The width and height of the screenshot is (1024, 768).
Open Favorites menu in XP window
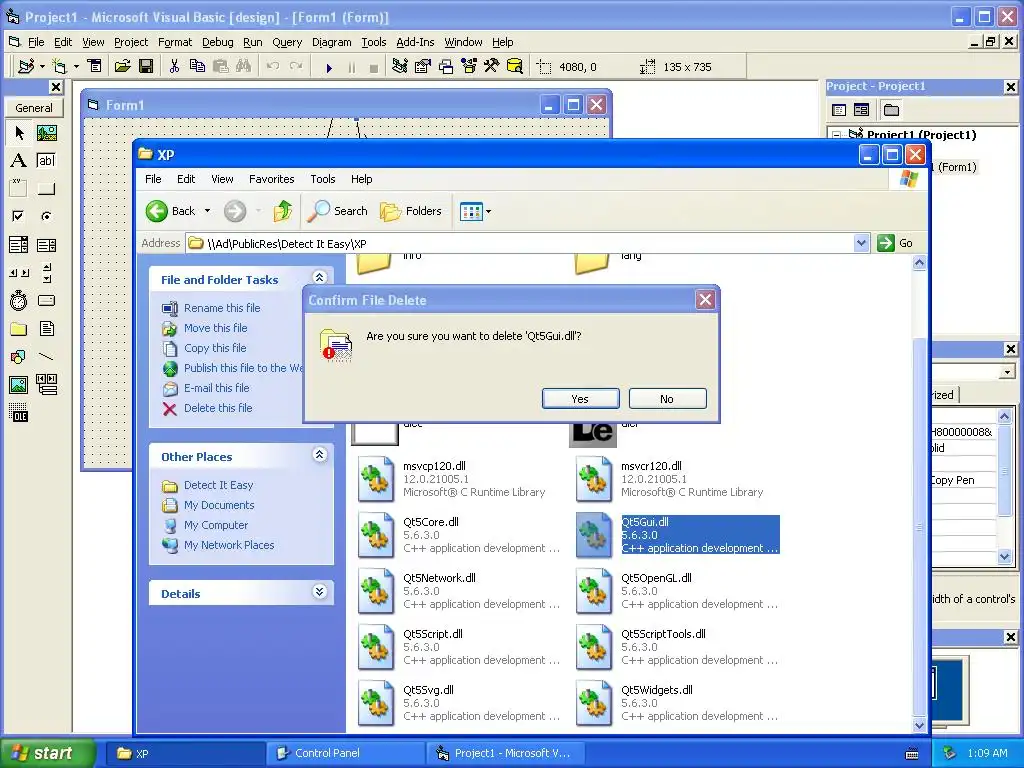272,179
